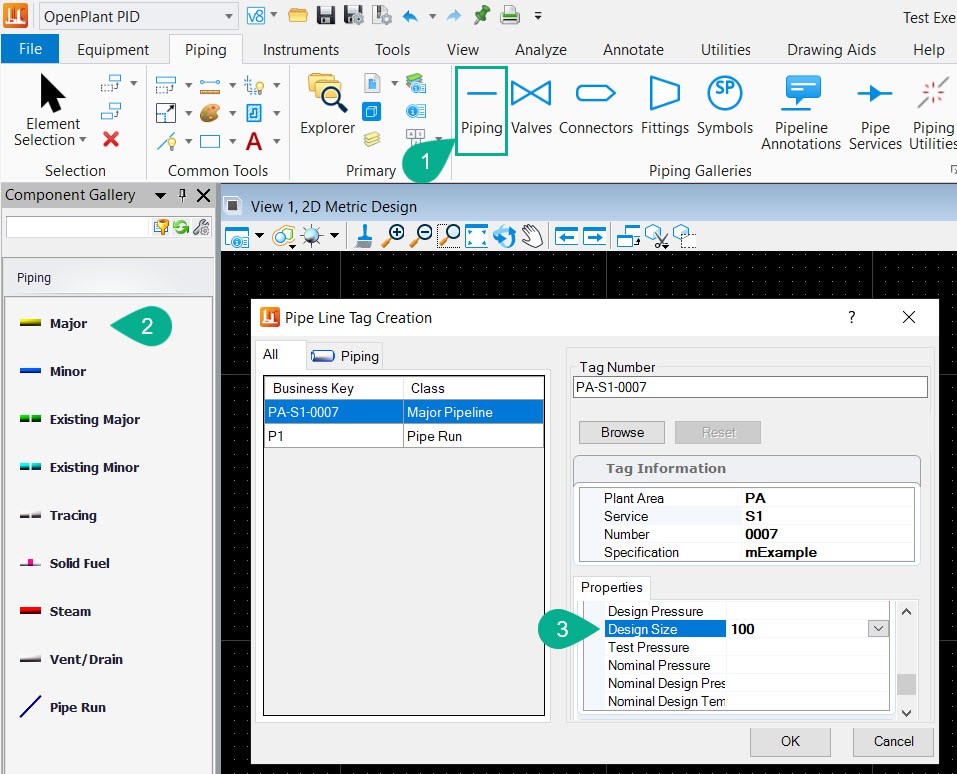The width and height of the screenshot is (957, 774).
Task: Open the Explorer tool
Action: point(327,105)
